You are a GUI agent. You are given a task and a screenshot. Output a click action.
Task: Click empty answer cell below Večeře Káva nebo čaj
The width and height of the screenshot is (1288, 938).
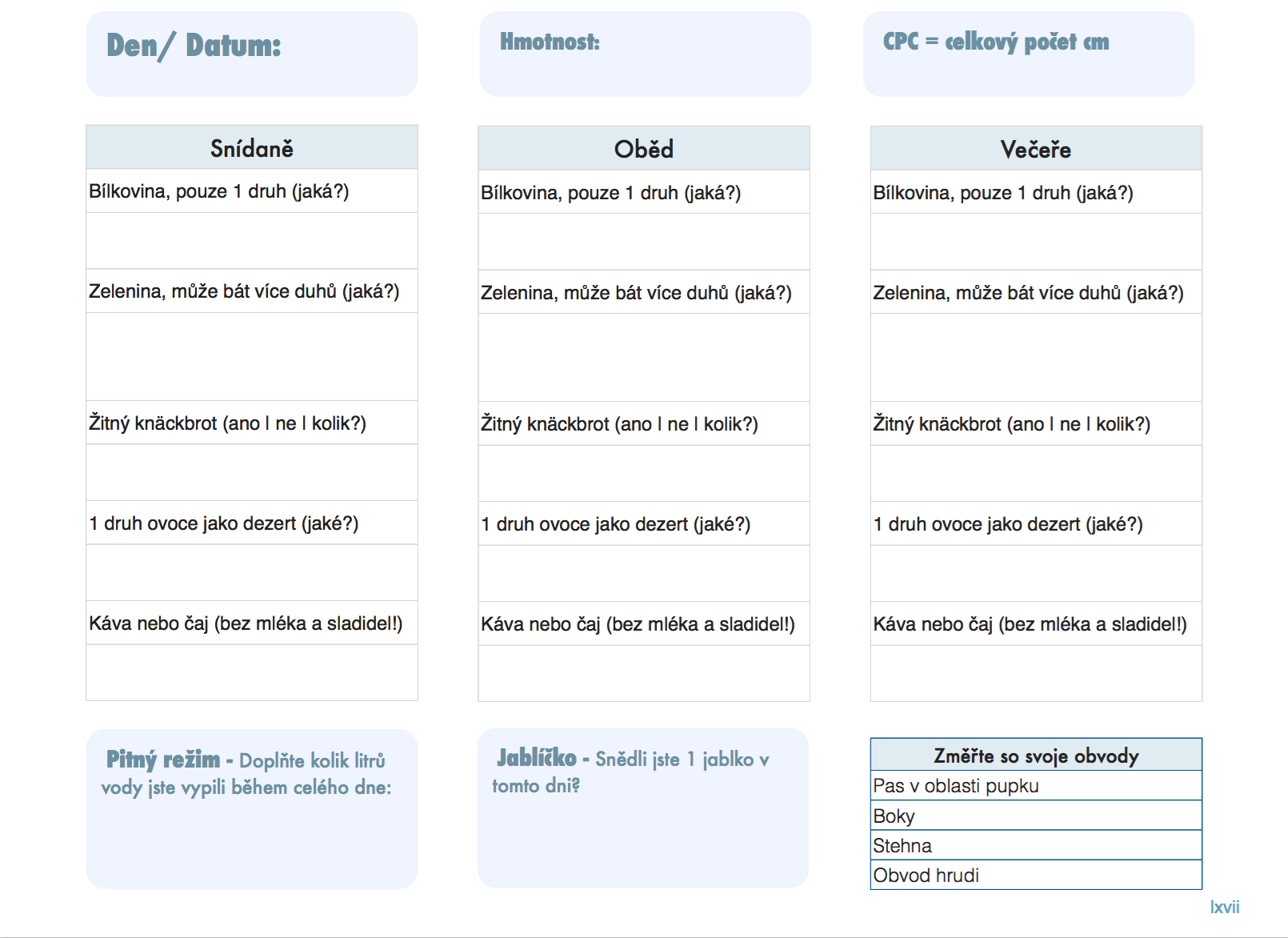pyautogui.click(x=1036, y=674)
